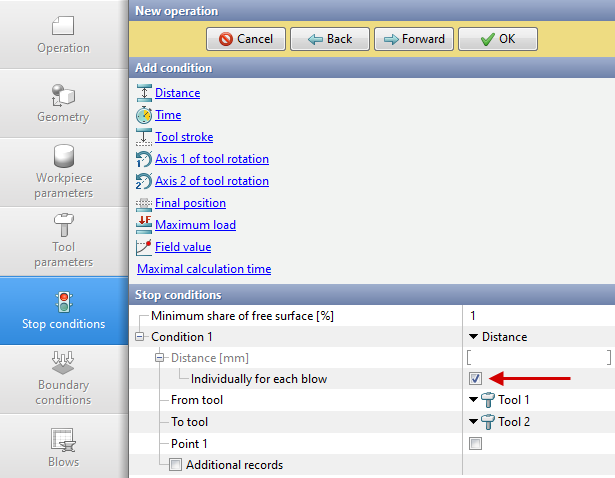615x478 pixels.
Task: Uncheck Individually for each blow
Action: pos(475,379)
